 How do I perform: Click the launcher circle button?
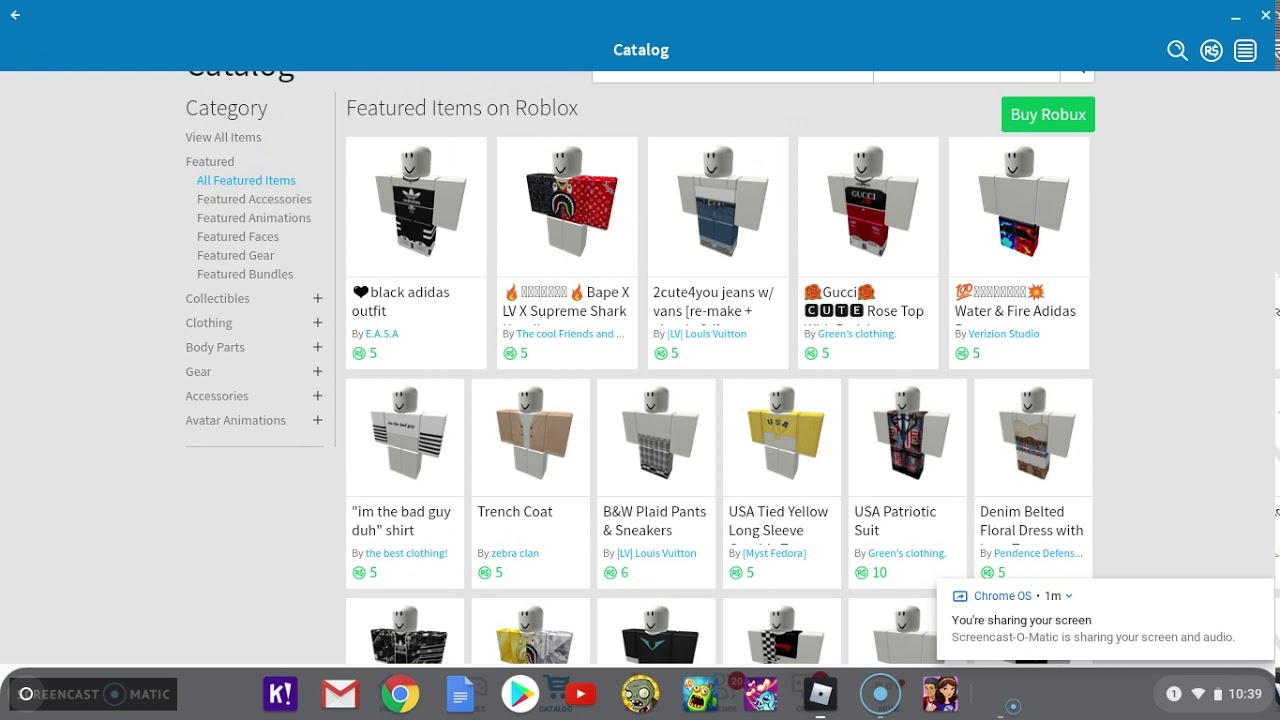coord(26,694)
